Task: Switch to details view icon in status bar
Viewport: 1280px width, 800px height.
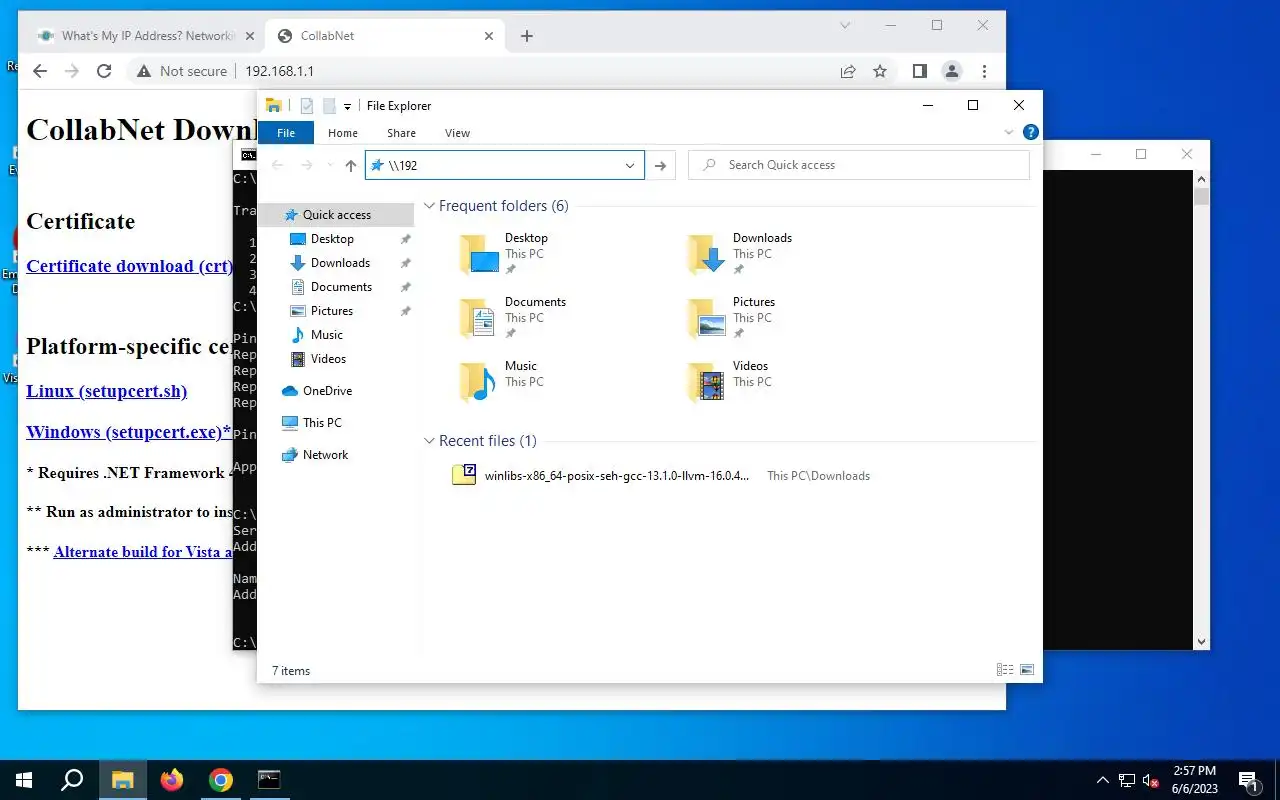Action: point(1004,670)
